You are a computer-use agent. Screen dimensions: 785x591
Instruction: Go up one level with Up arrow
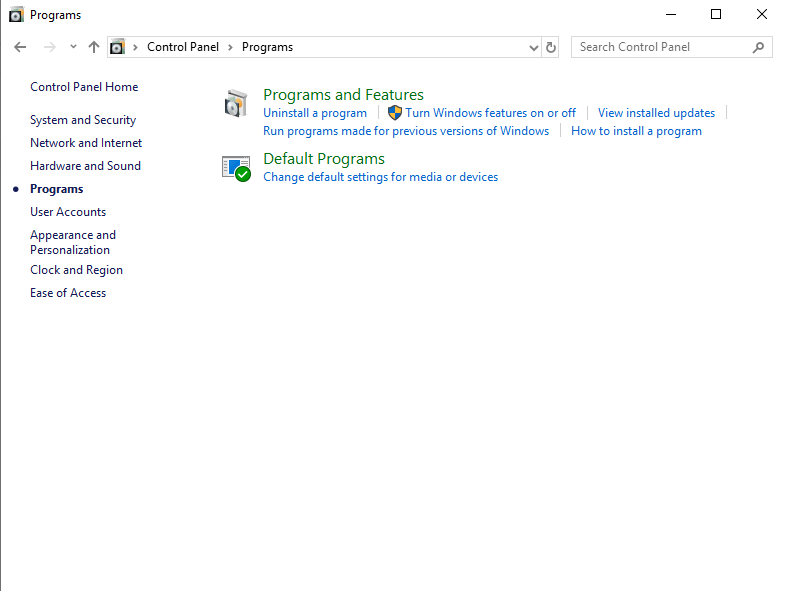point(94,47)
